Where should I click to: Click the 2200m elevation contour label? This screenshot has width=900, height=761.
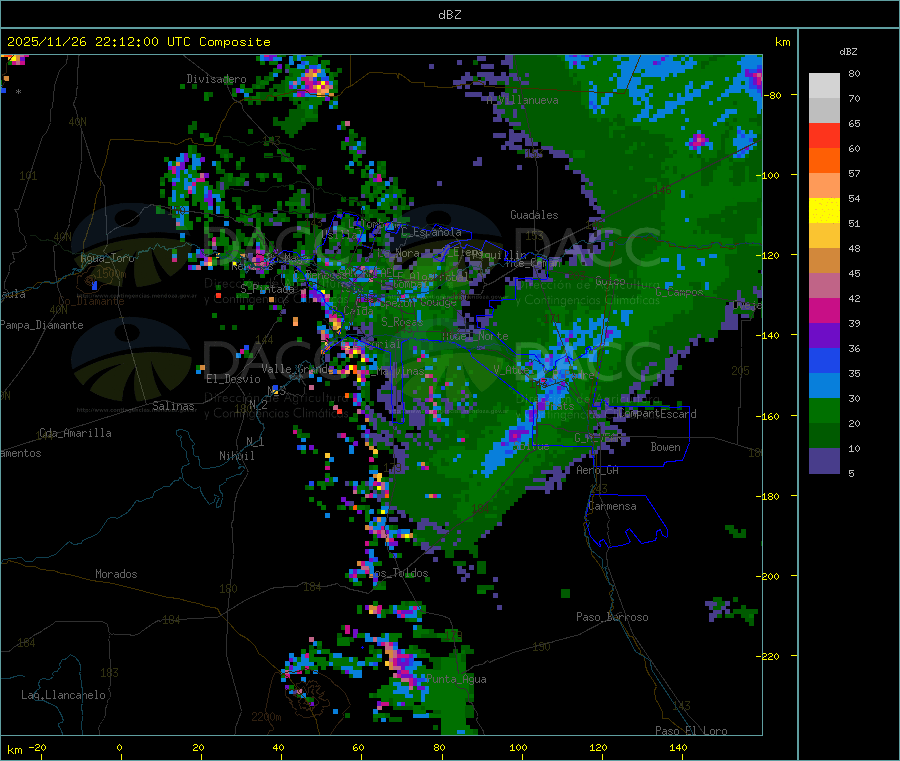(266, 717)
